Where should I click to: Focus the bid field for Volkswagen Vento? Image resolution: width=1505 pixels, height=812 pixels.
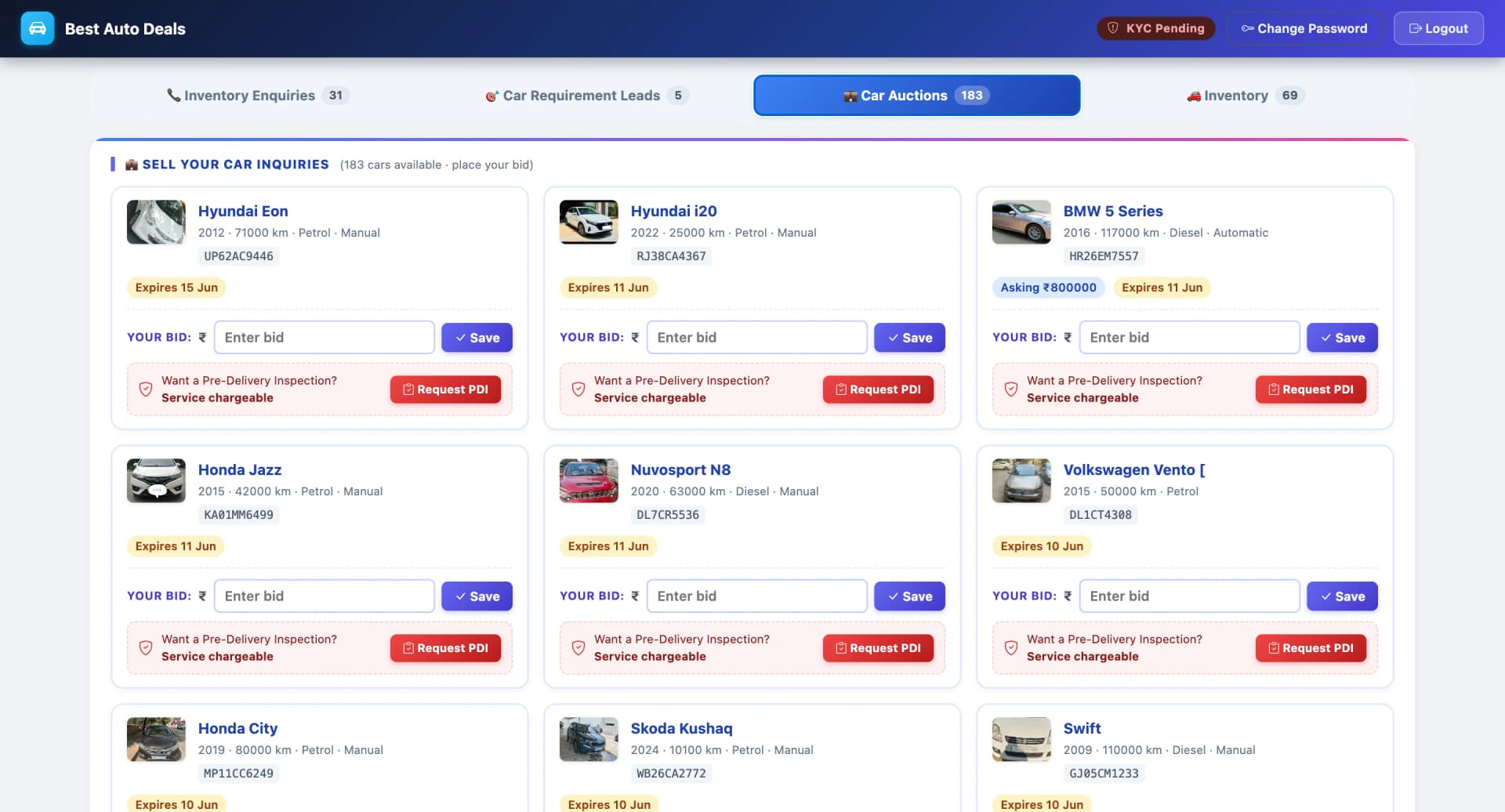[x=1190, y=596]
